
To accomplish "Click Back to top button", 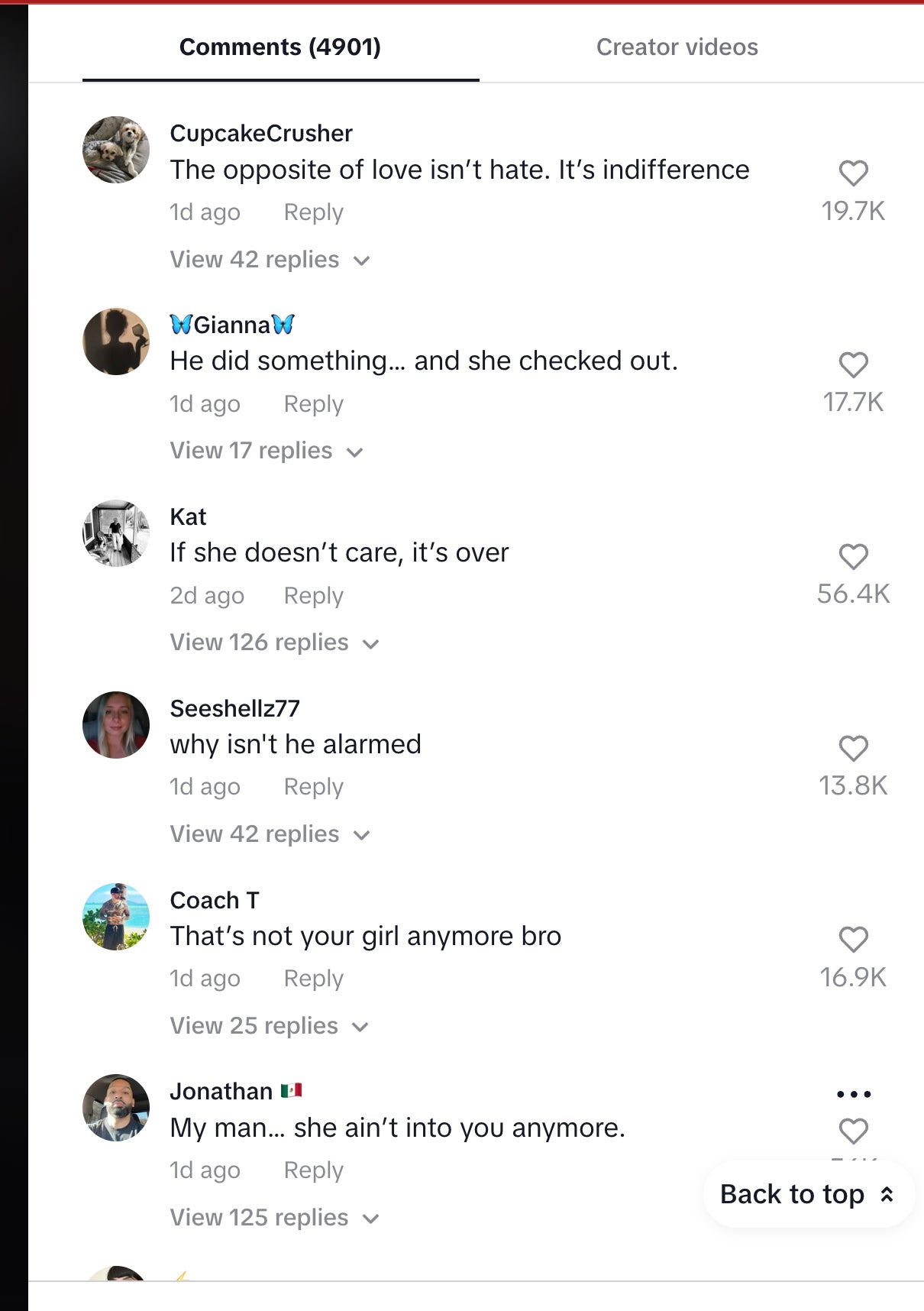I will (807, 1194).
